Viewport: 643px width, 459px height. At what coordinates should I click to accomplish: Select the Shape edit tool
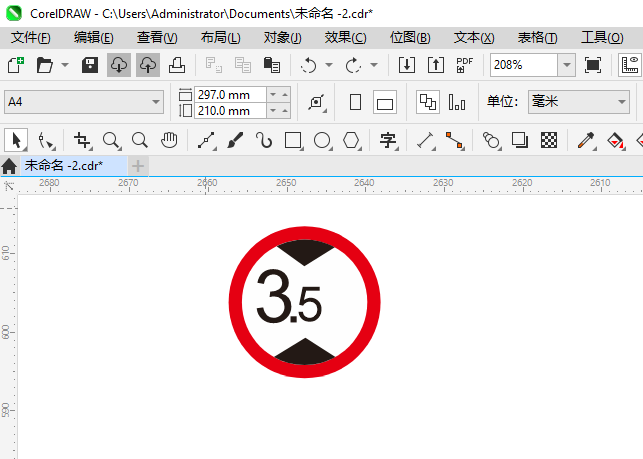tap(46, 140)
